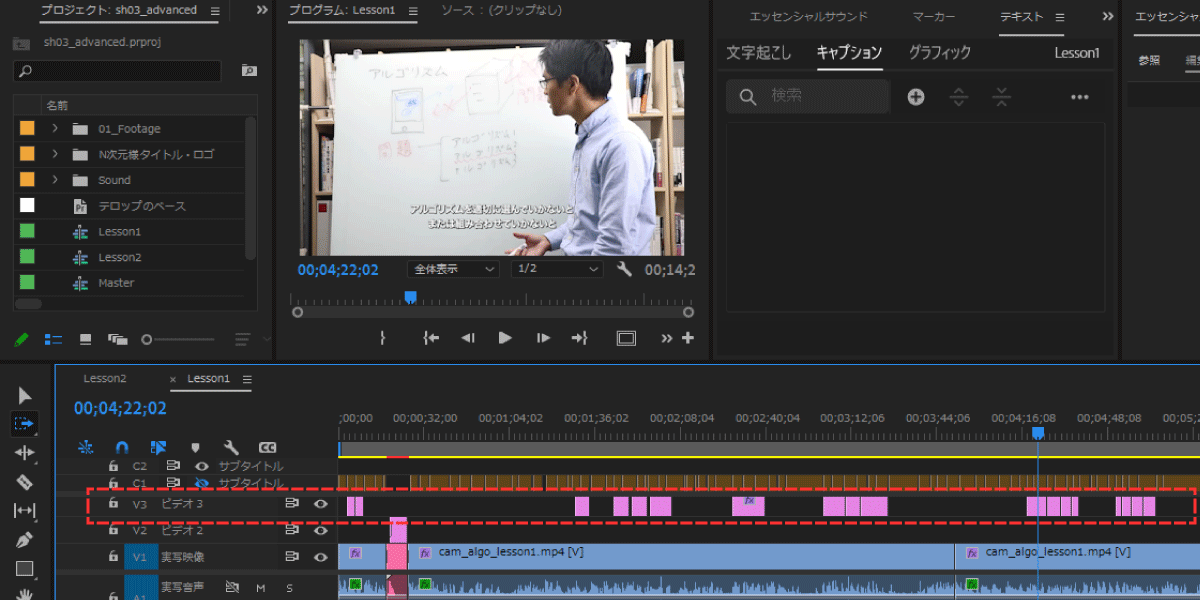Open the マーカー panel tab
Viewport: 1200px width, 600px height.
(934, 17)
